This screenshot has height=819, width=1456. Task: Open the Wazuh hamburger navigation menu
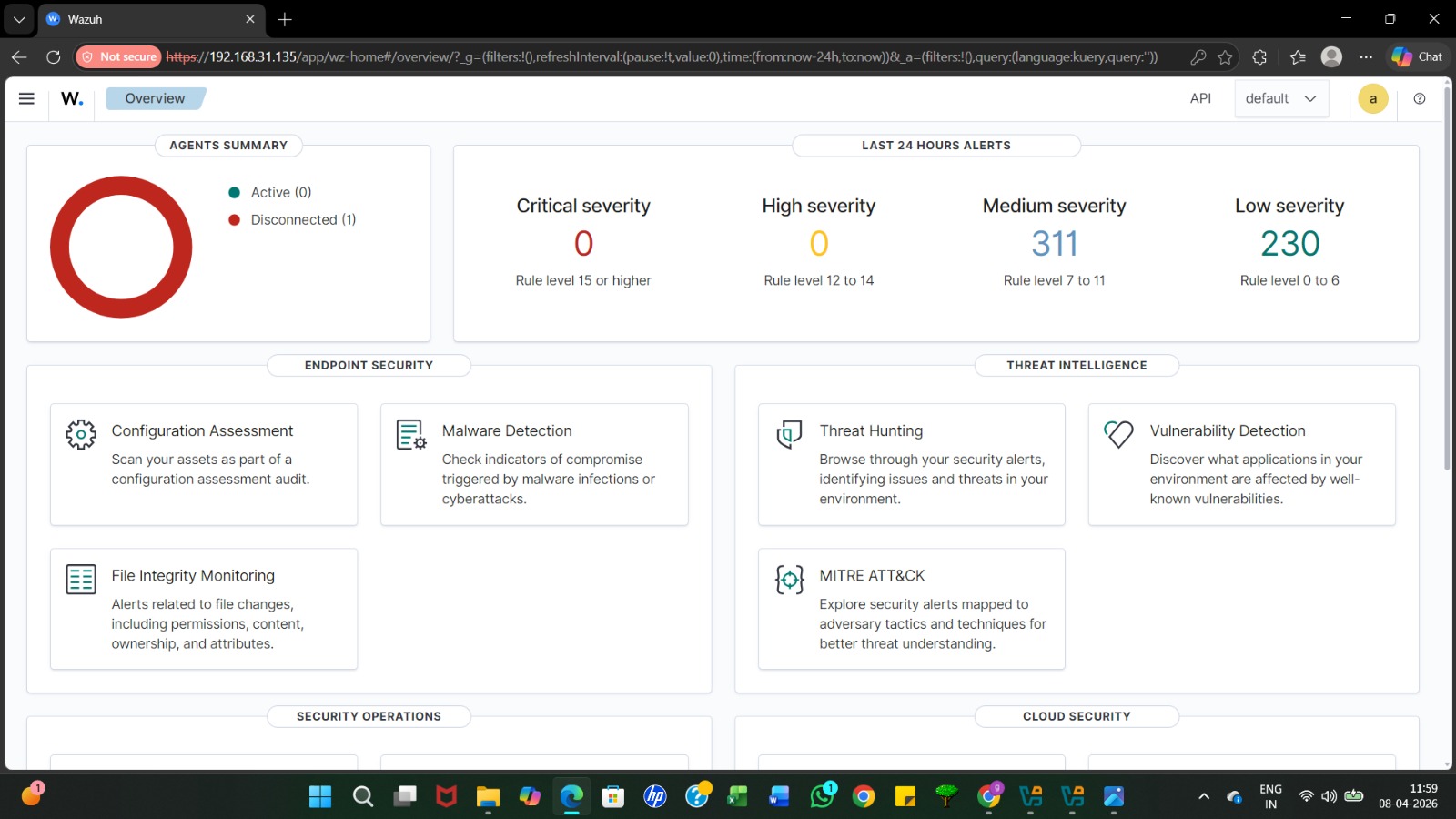[x=26, y=98]
